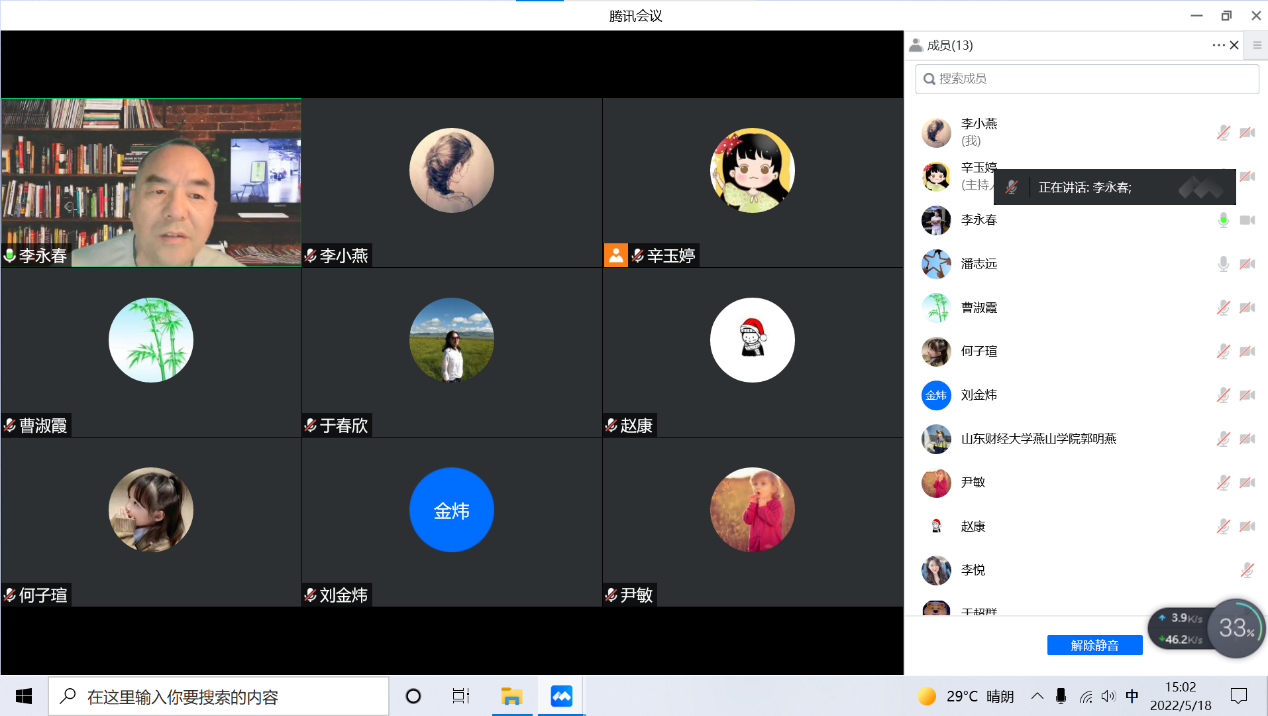Toggle 李小燕's camera icon in member list
Viewport: 1268px width, 716px height.
(x=1247, y=132)
